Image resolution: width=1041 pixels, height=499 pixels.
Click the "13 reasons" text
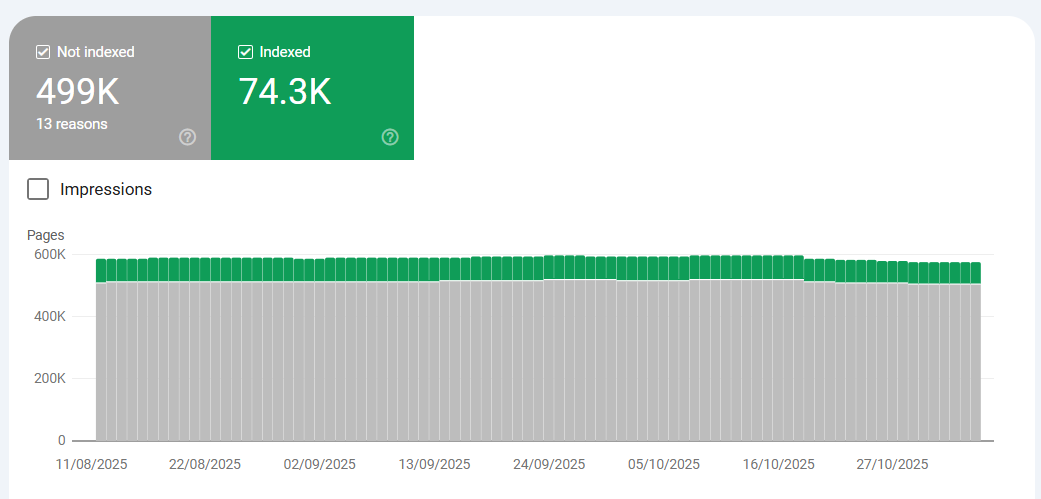72,124
